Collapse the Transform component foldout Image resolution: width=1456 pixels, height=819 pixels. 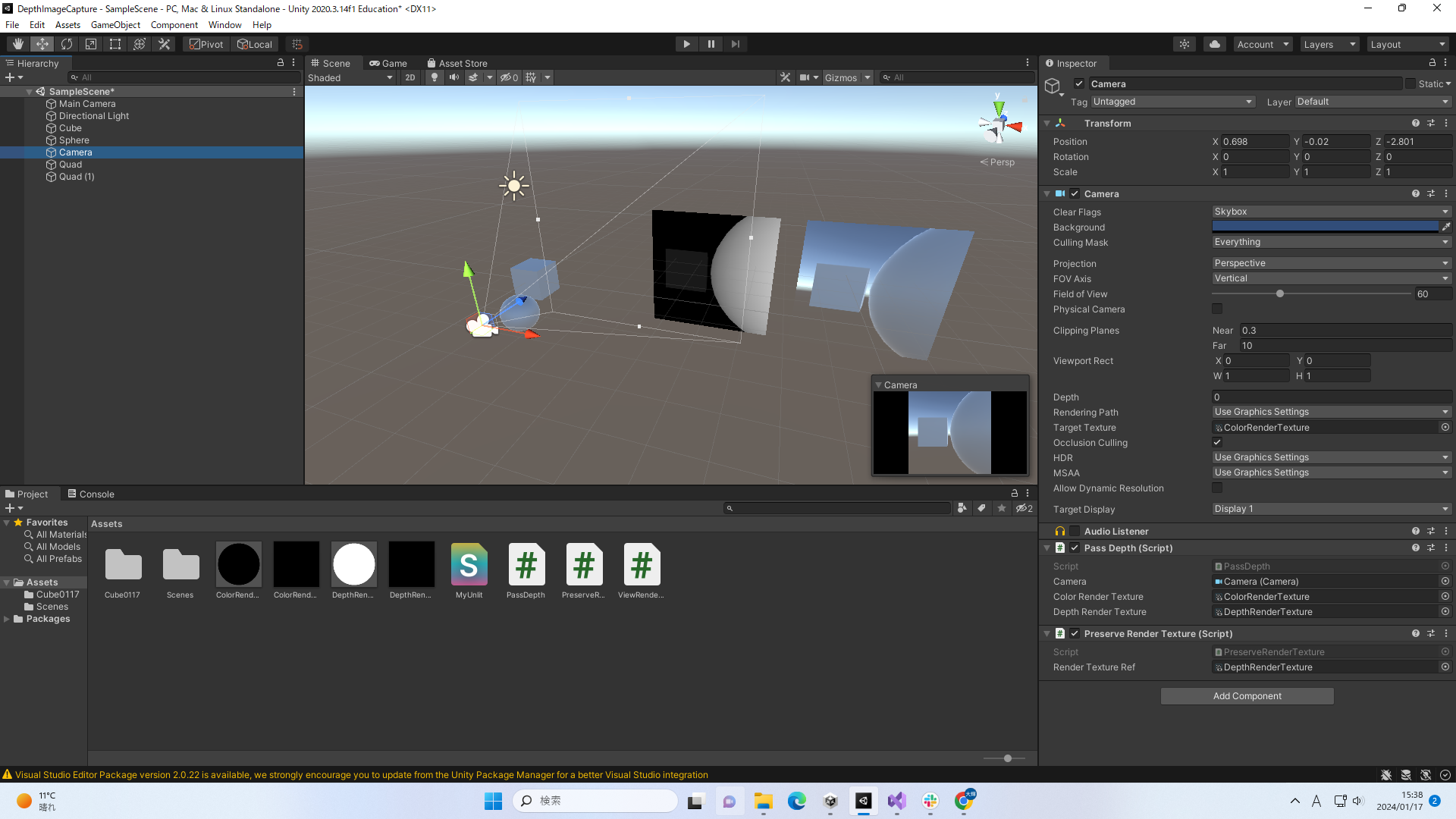1047,123
